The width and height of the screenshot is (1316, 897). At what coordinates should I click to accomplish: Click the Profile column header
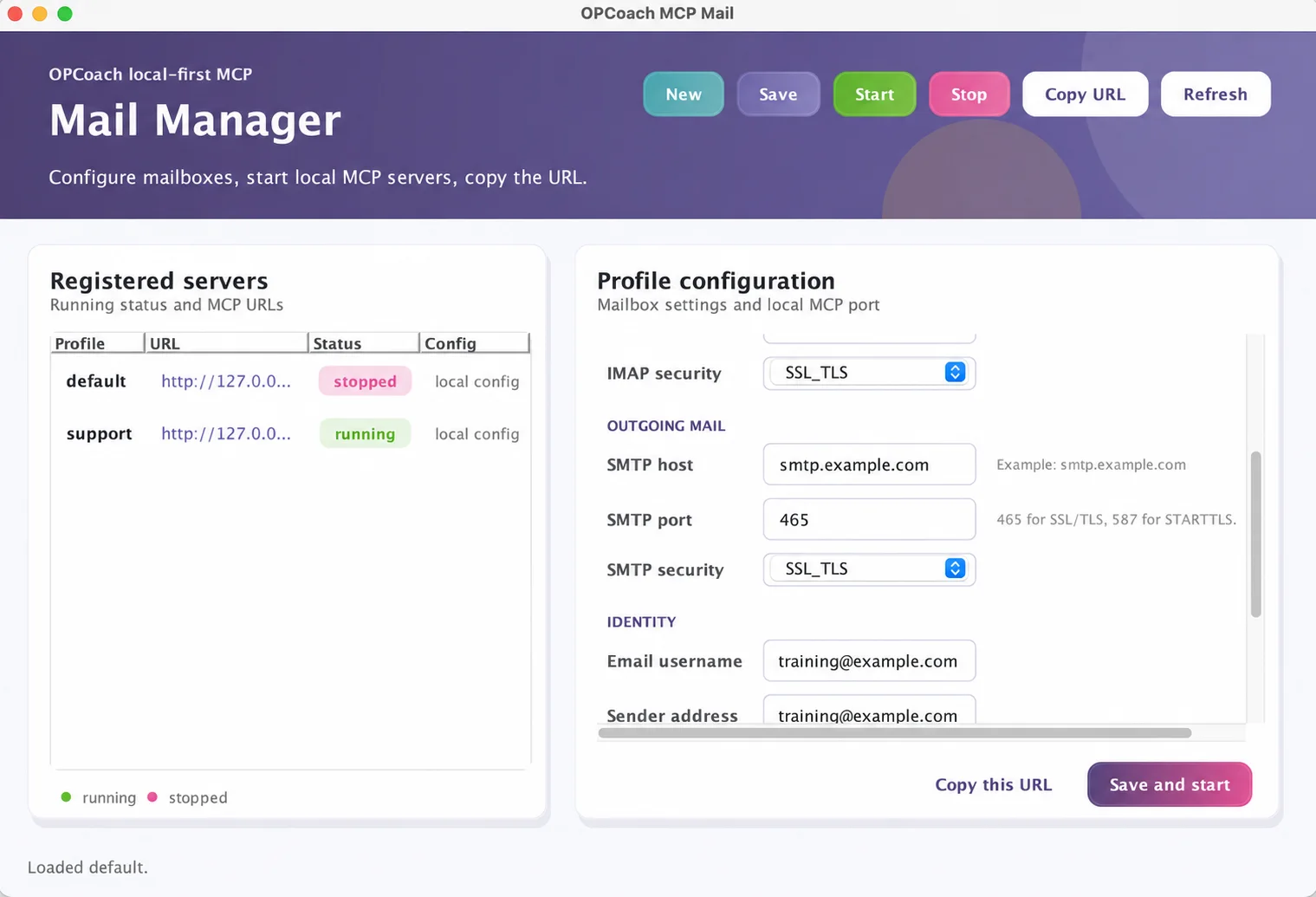tap(97, 343)
